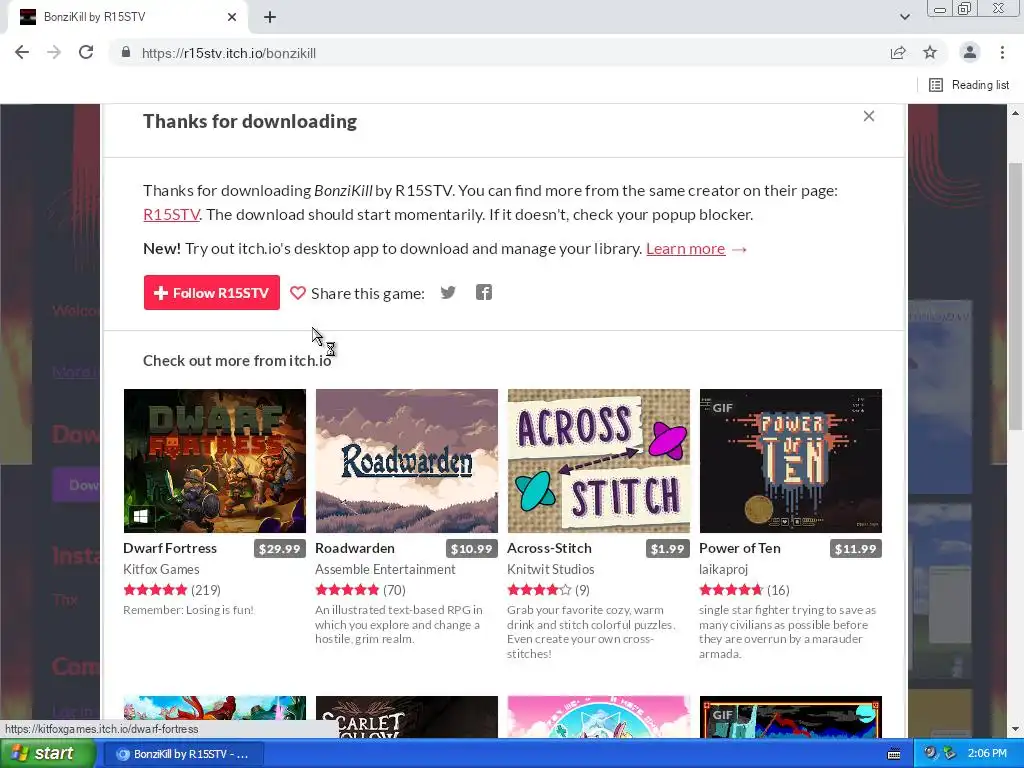Click the second system tray icon

949,754
